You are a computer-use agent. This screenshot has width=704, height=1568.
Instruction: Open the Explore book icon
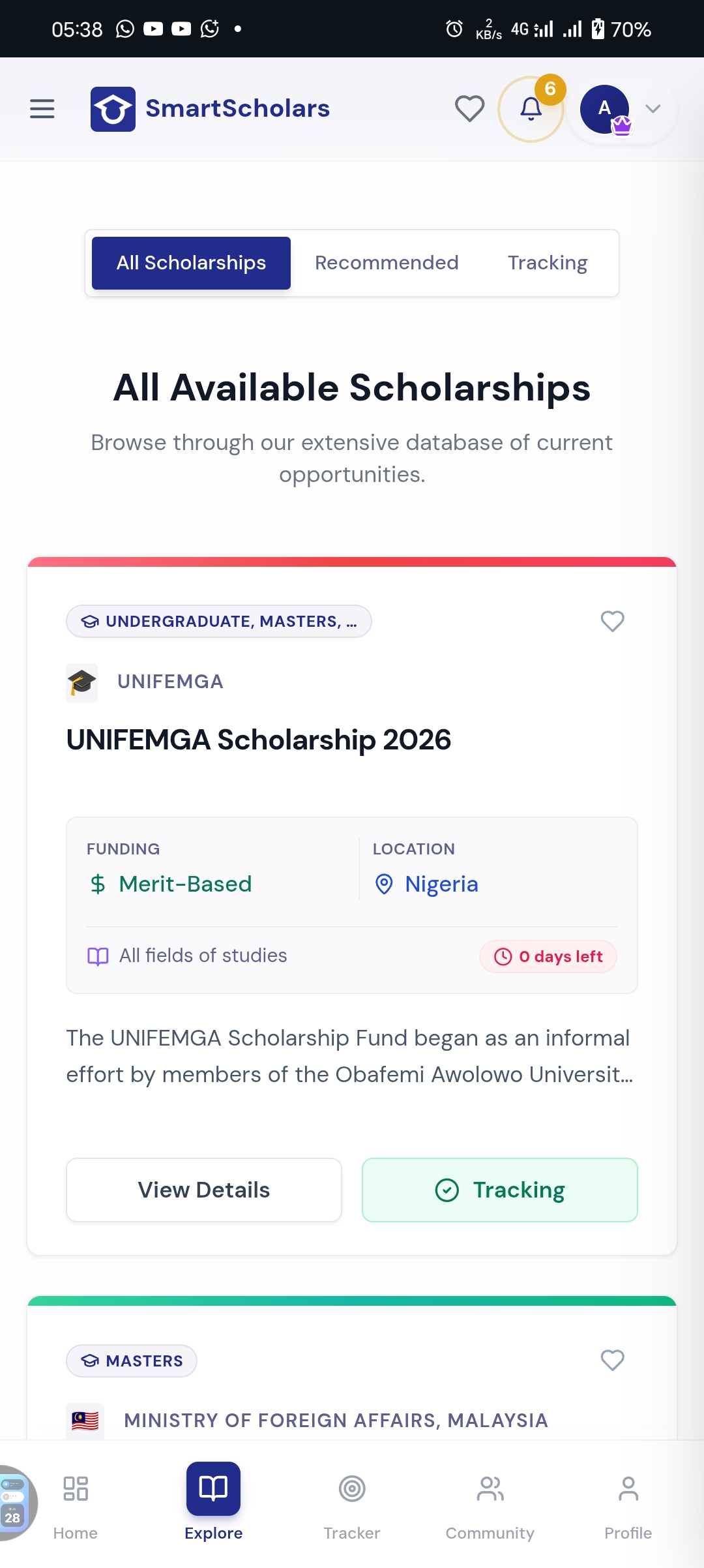(213, 1488)
